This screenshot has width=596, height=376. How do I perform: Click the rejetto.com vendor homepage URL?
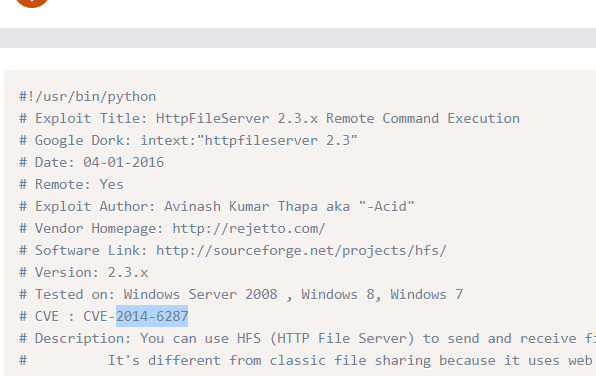(249, 228)
